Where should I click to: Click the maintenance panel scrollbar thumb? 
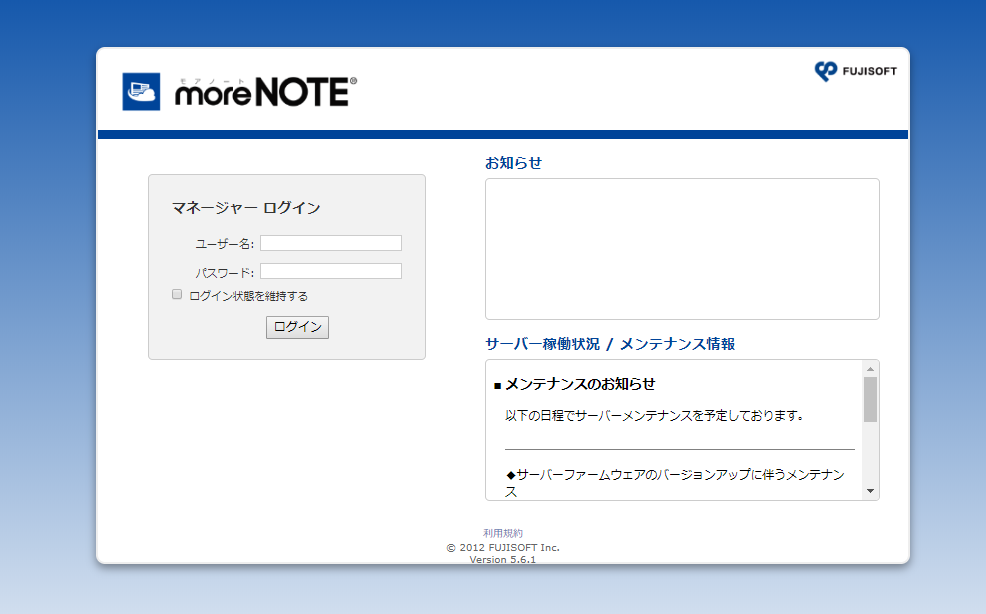pos(870,399)
